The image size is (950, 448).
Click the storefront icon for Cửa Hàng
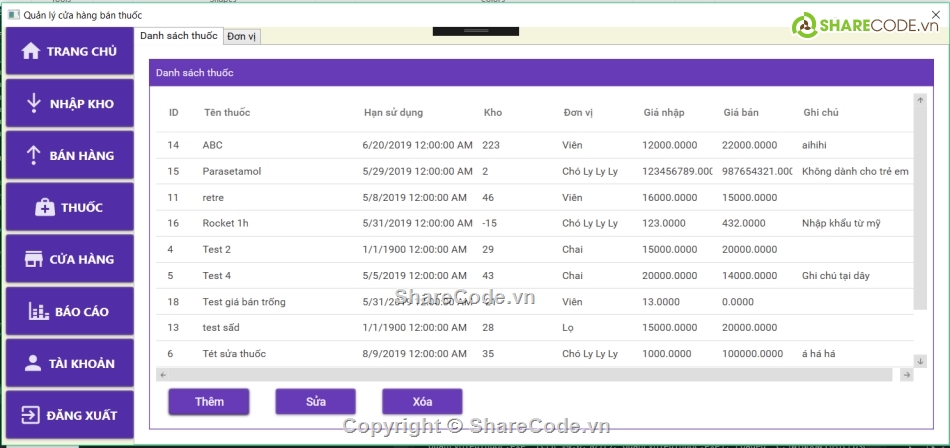pyautogui.click(x=34, y=259)
